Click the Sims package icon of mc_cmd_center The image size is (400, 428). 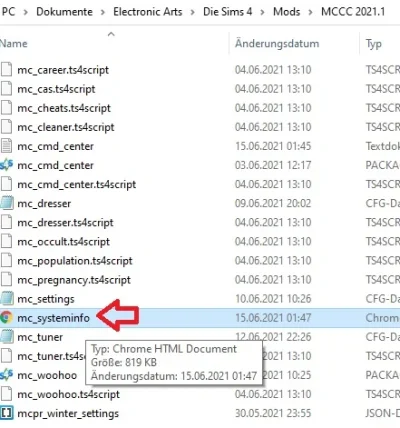point(6,165)
